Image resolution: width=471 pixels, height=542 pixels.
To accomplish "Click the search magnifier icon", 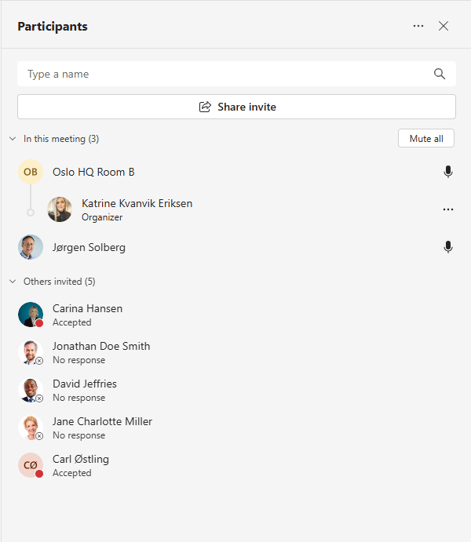I will (439, 74).
